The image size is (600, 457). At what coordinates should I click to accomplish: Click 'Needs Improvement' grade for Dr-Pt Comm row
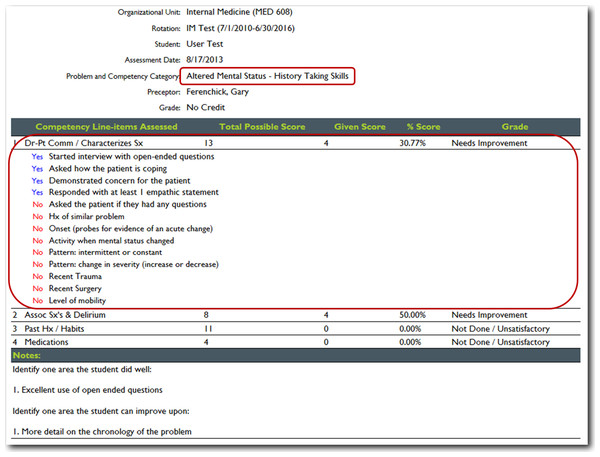click(489, 143)
